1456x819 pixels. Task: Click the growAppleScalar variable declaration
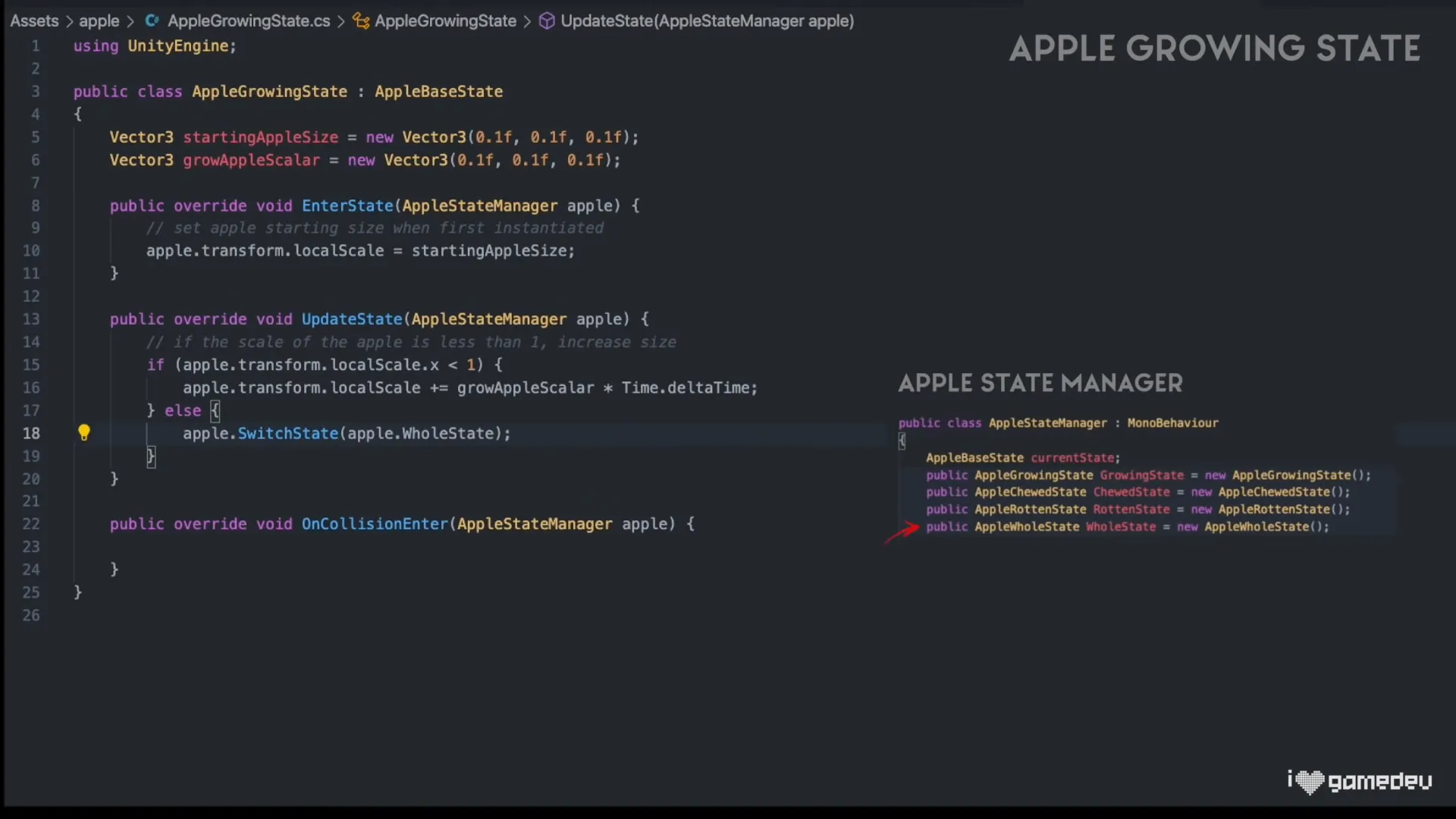[251, 160]
